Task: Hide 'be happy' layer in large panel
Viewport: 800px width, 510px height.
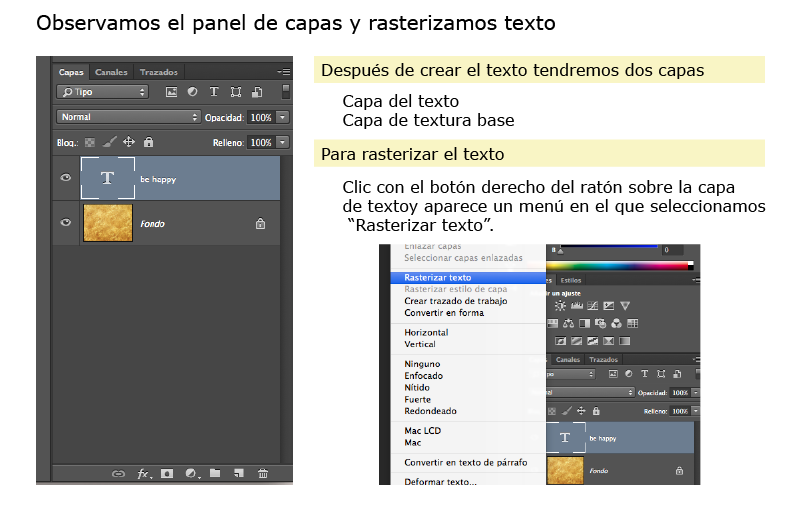Action: click(65, 177)
